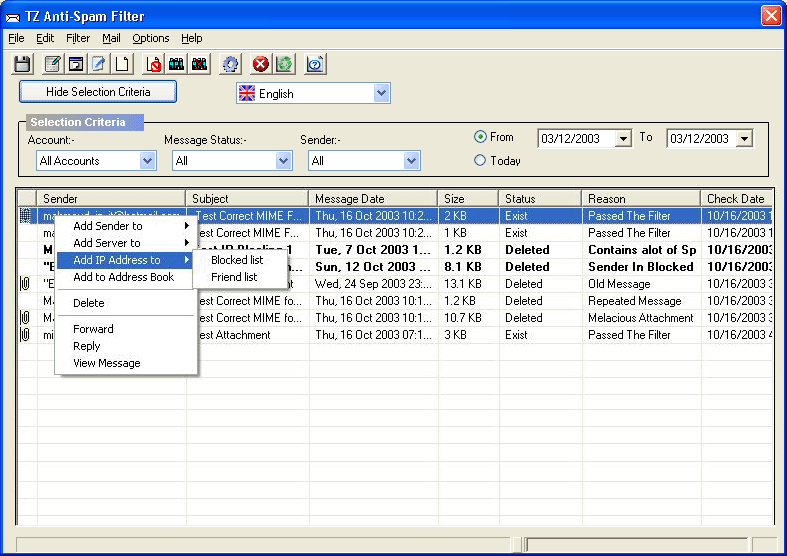Expand the Add Sender to submenu
This screenshot has width=787, height=556.
pos(124,226)
